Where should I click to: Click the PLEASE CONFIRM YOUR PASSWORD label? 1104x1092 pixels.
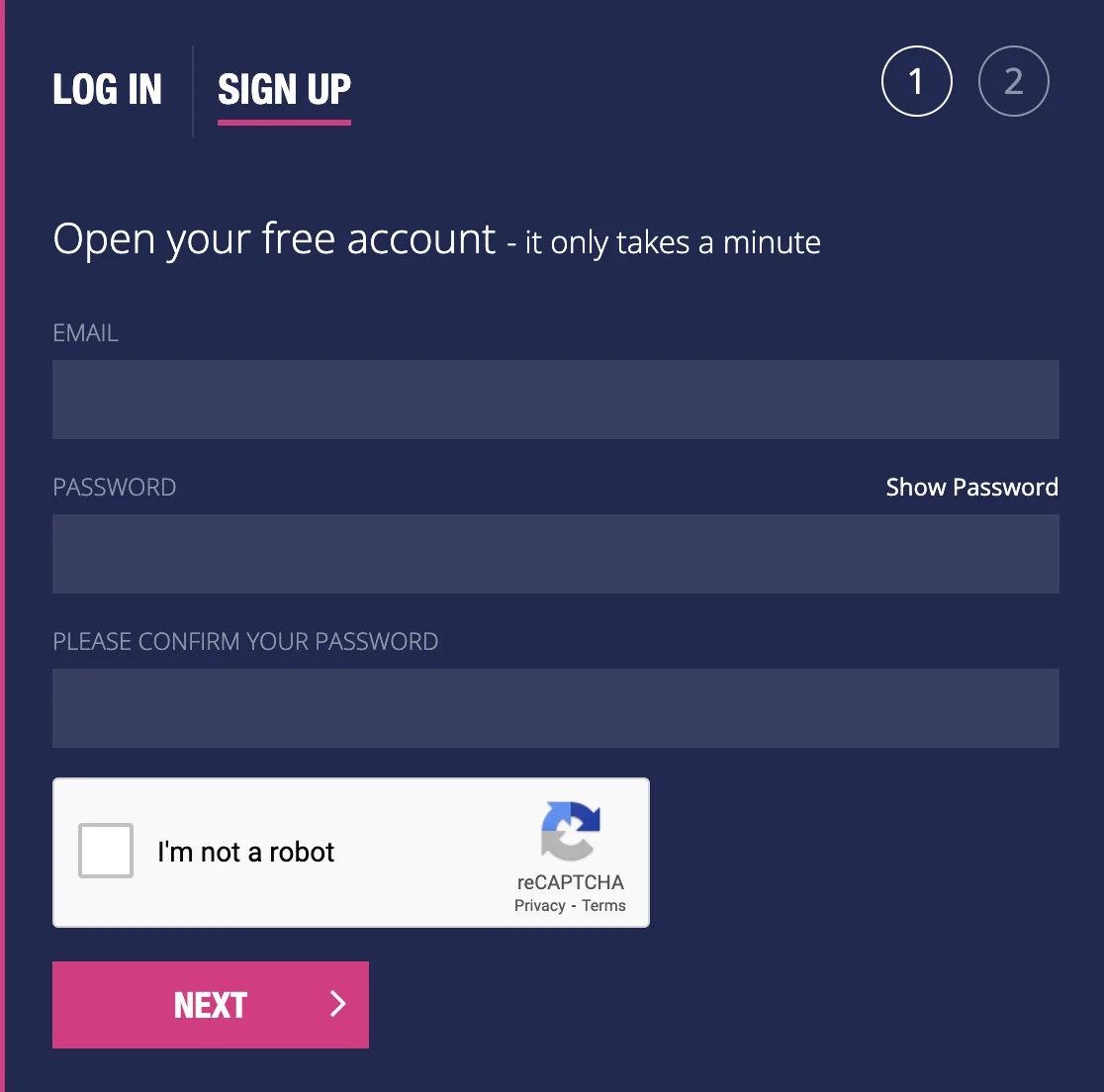click(245, 641)
